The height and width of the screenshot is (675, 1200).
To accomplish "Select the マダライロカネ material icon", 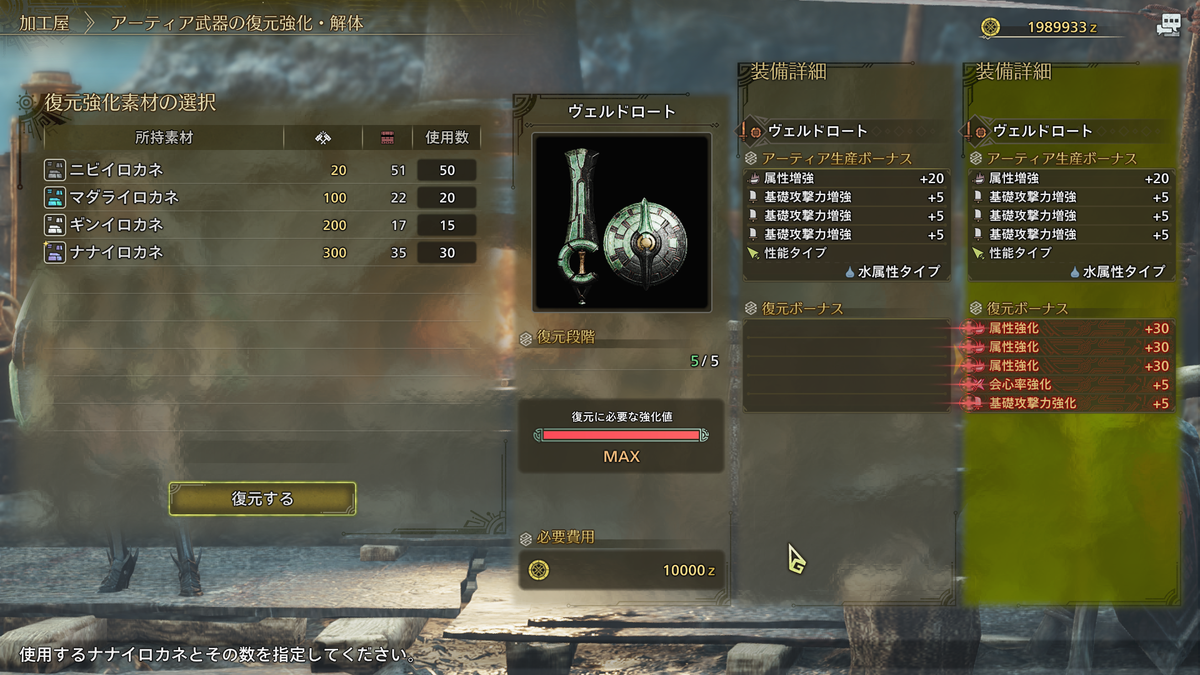I will pos(54,198).
